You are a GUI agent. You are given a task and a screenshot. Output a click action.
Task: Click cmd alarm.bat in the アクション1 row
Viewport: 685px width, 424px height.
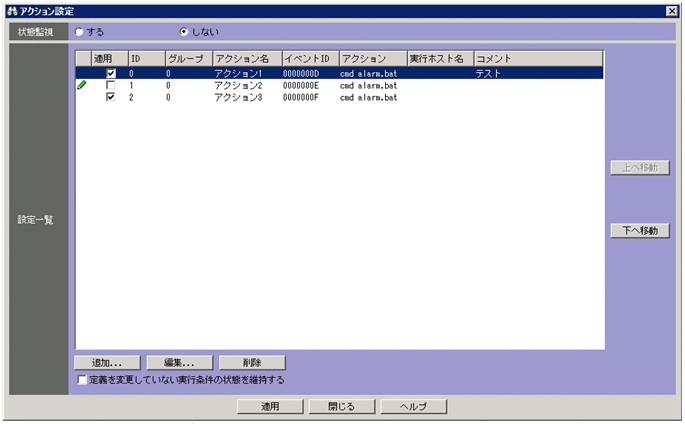coord(369,73)
